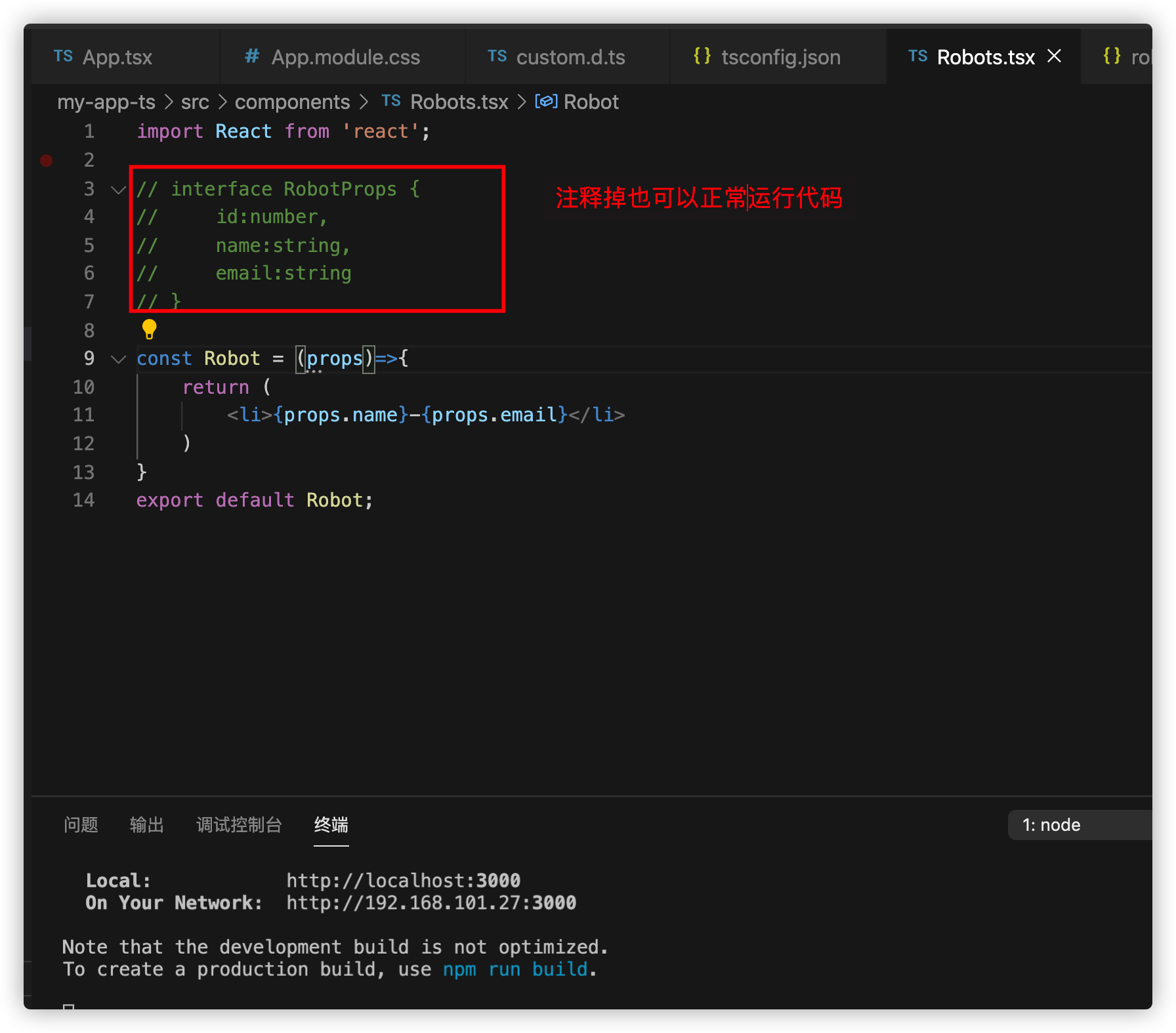Open the 问题 (Problems) panel tab
The width and height of the screenshot is (1176, 1033).
click(81, 825)
